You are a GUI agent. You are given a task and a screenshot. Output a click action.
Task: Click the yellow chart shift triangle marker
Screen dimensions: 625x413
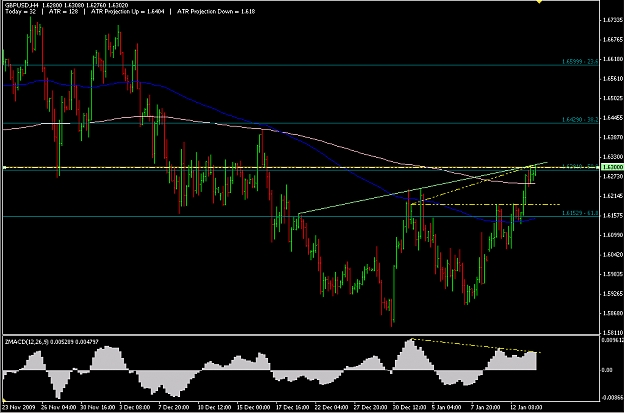(x=540, y=2)
